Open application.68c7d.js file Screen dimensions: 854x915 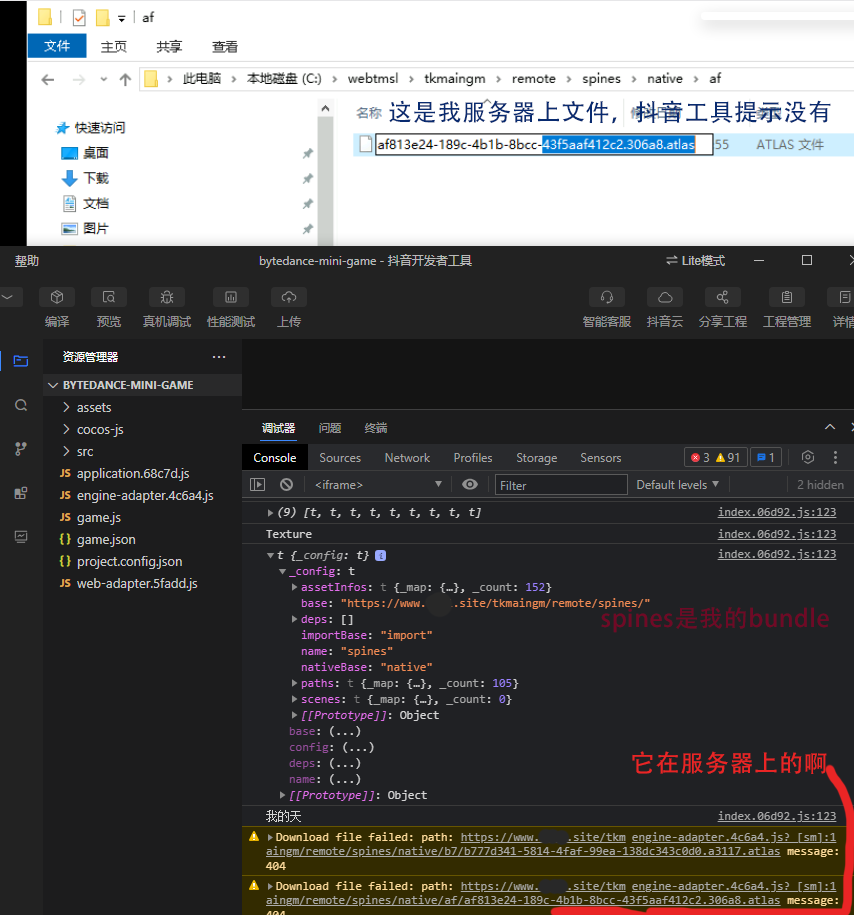133,473
